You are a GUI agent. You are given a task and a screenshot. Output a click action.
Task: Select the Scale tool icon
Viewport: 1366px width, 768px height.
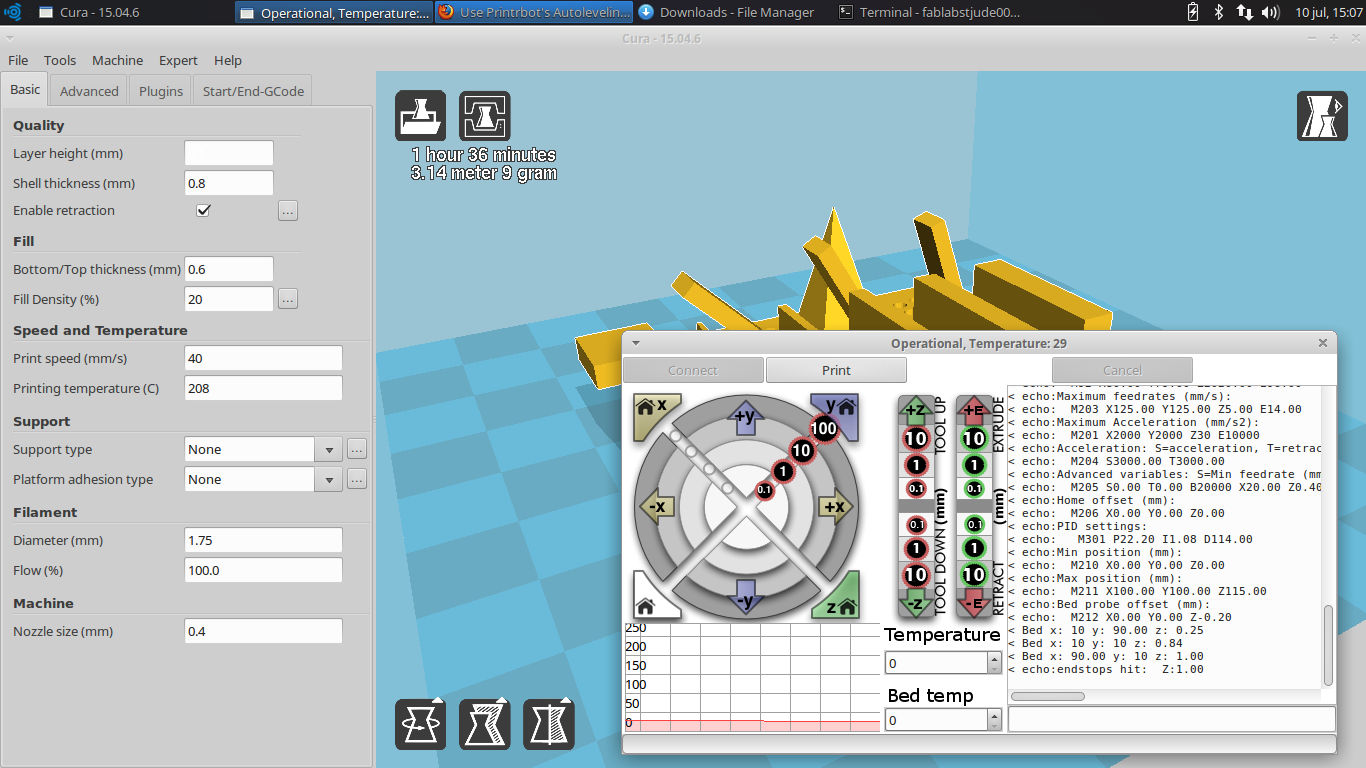[x=485, y=724]
